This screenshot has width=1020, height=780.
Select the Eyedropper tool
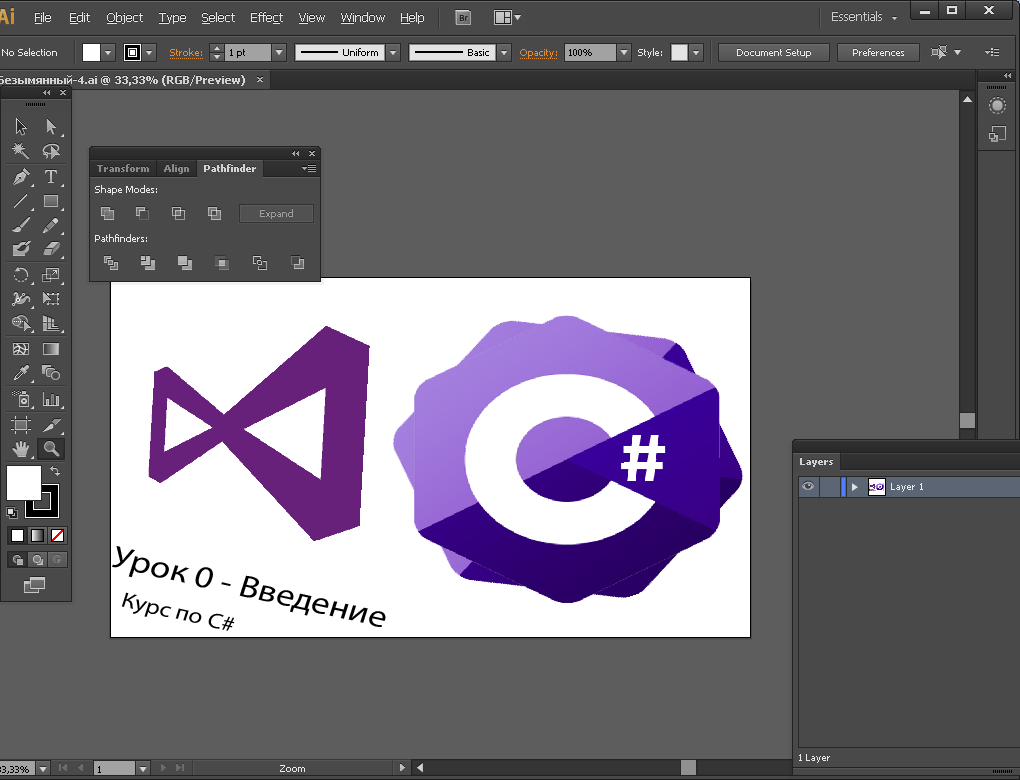pyautogui.click(x=21, y=373)
